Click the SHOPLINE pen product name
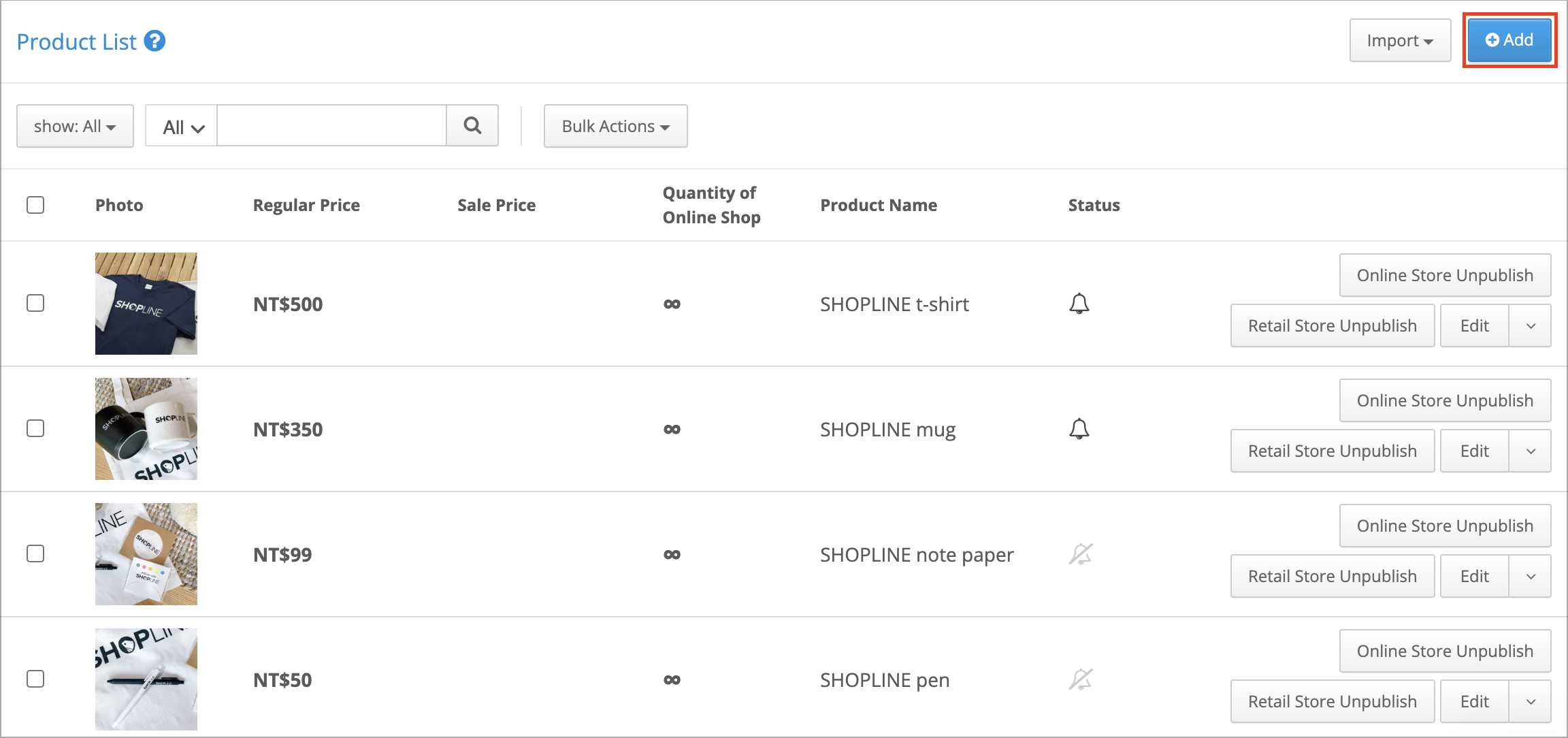 (885, 680)
